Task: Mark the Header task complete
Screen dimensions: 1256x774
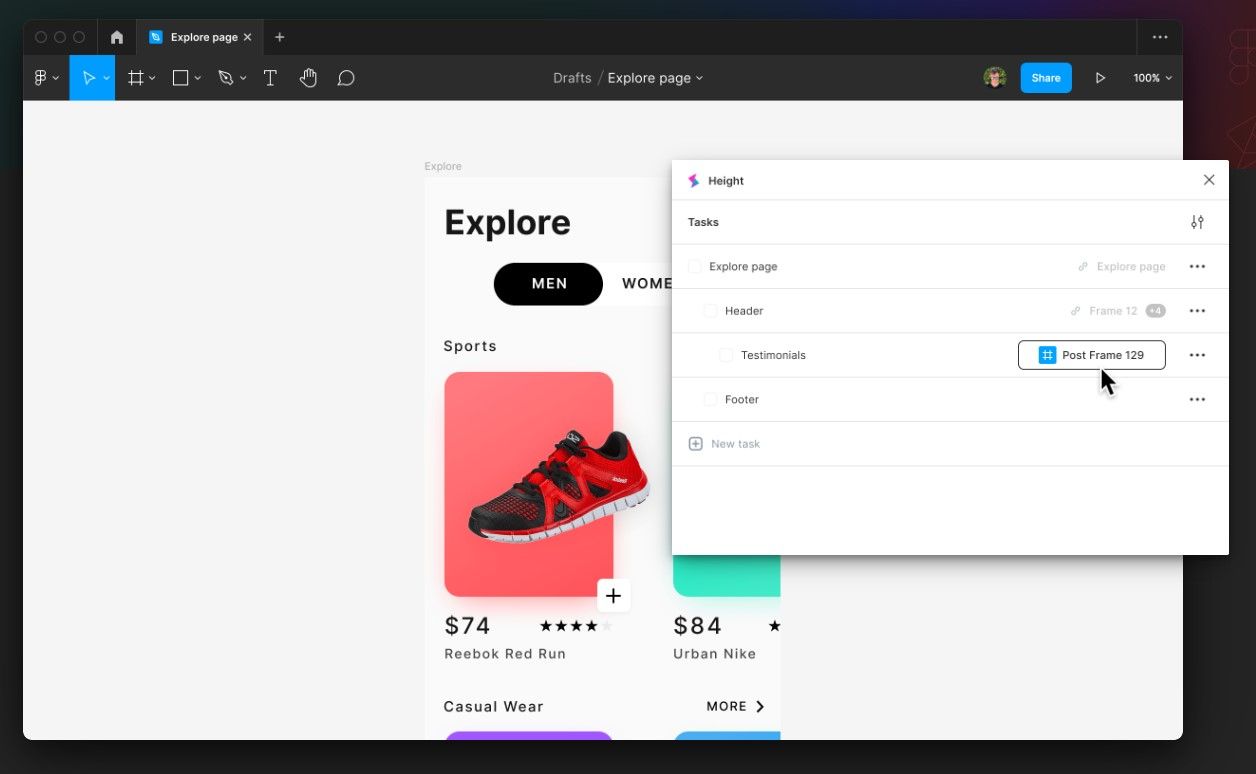Action: (x=710, y=310)
